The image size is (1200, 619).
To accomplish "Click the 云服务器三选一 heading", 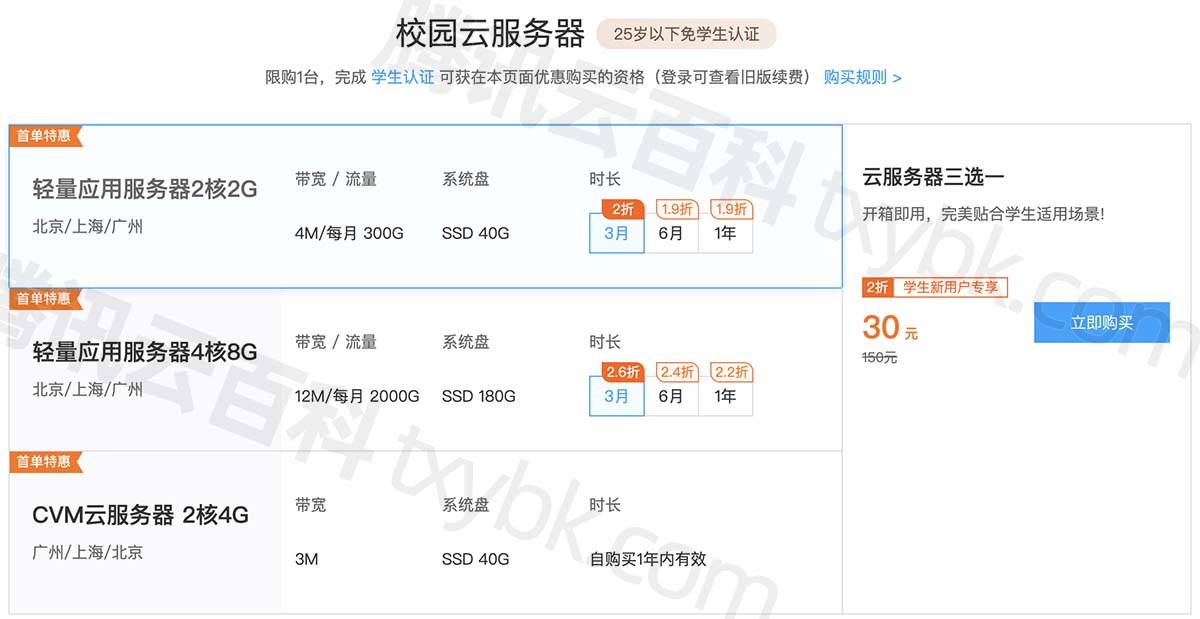I will (x=933, y=177).
